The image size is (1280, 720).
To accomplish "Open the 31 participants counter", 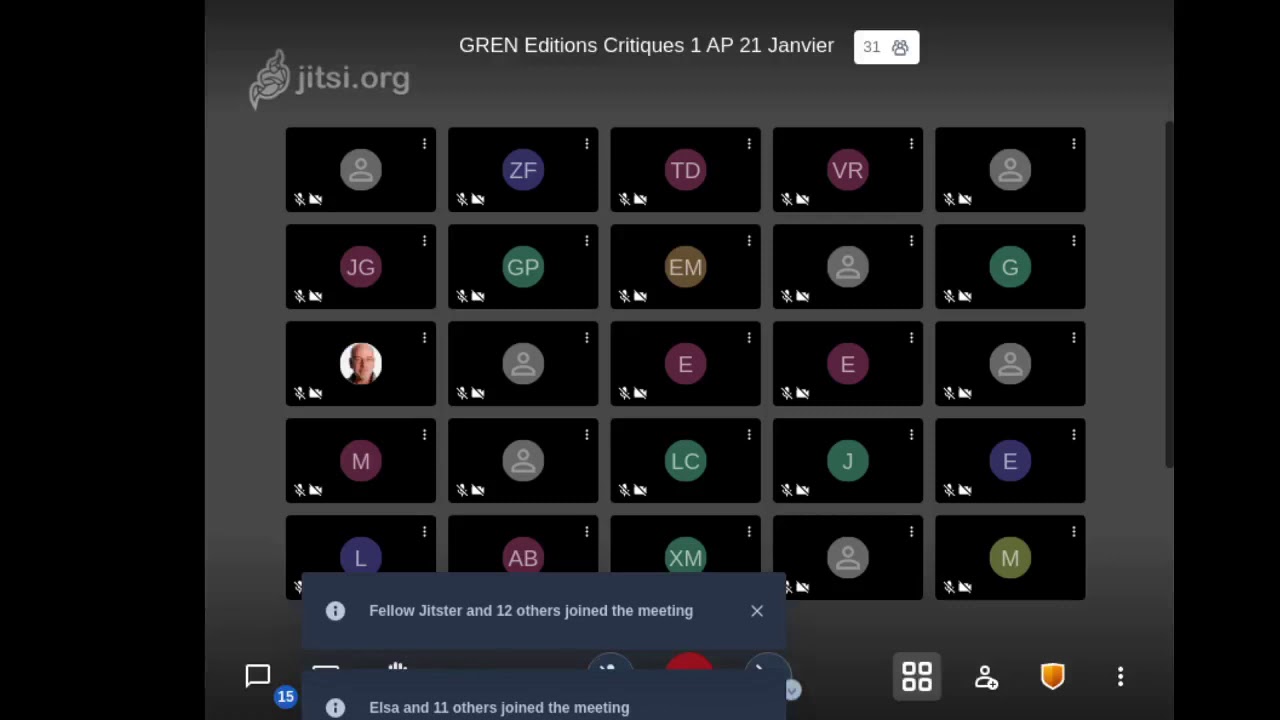I will click(886, 47).
